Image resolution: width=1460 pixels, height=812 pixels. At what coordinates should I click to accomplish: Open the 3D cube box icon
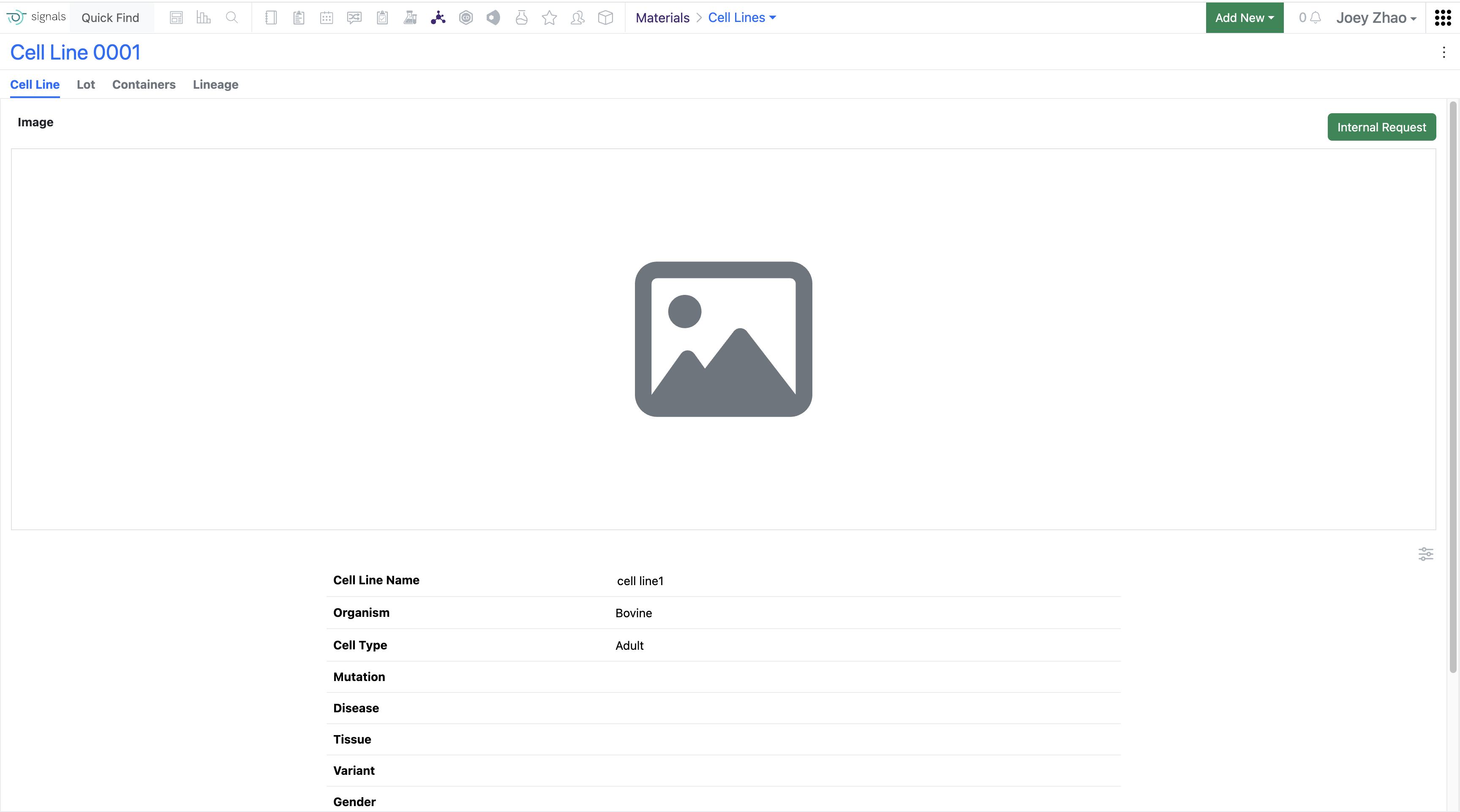(605, 18)
